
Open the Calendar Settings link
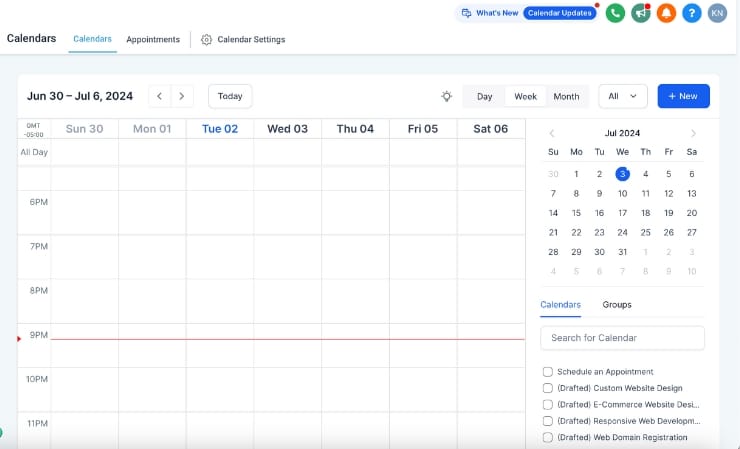tap(251, 40)
